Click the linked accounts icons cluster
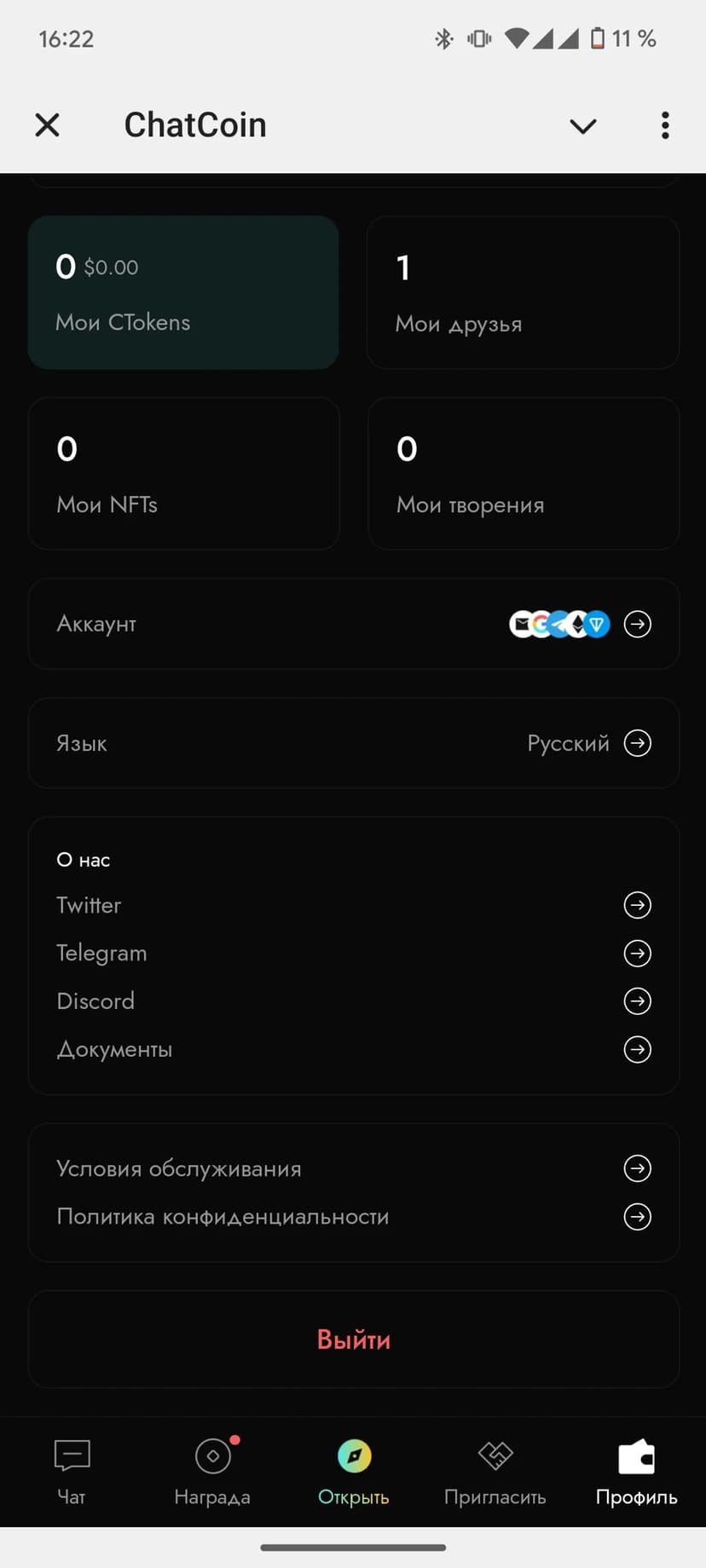Screen dimensions: 706x1568 click(559, 625)
